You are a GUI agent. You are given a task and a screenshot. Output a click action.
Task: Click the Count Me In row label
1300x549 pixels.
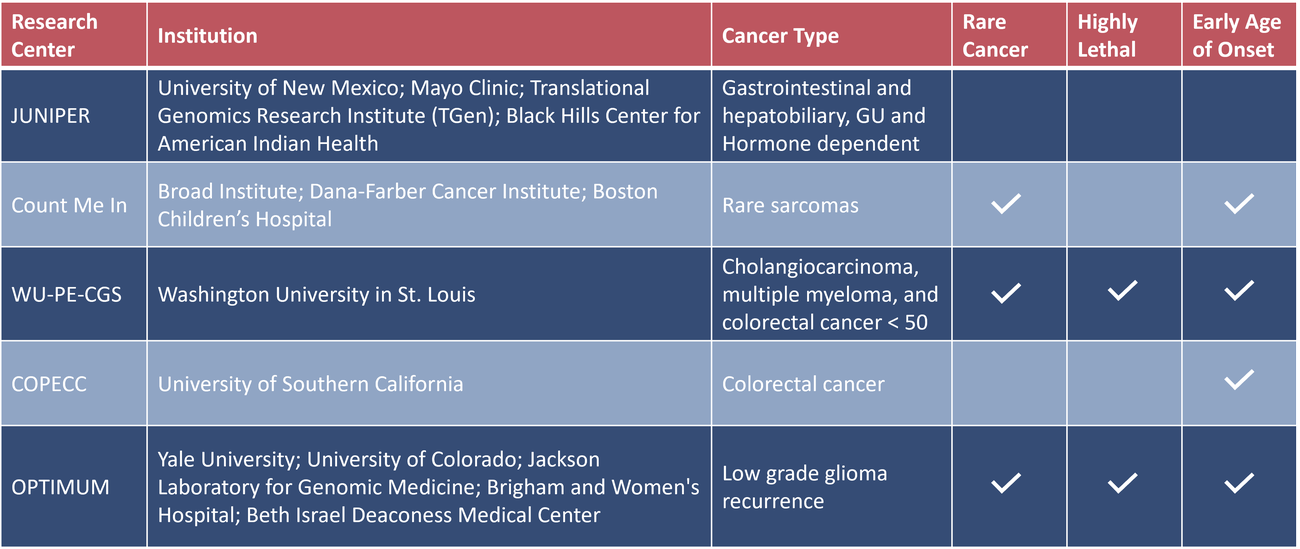coord(69,206)
